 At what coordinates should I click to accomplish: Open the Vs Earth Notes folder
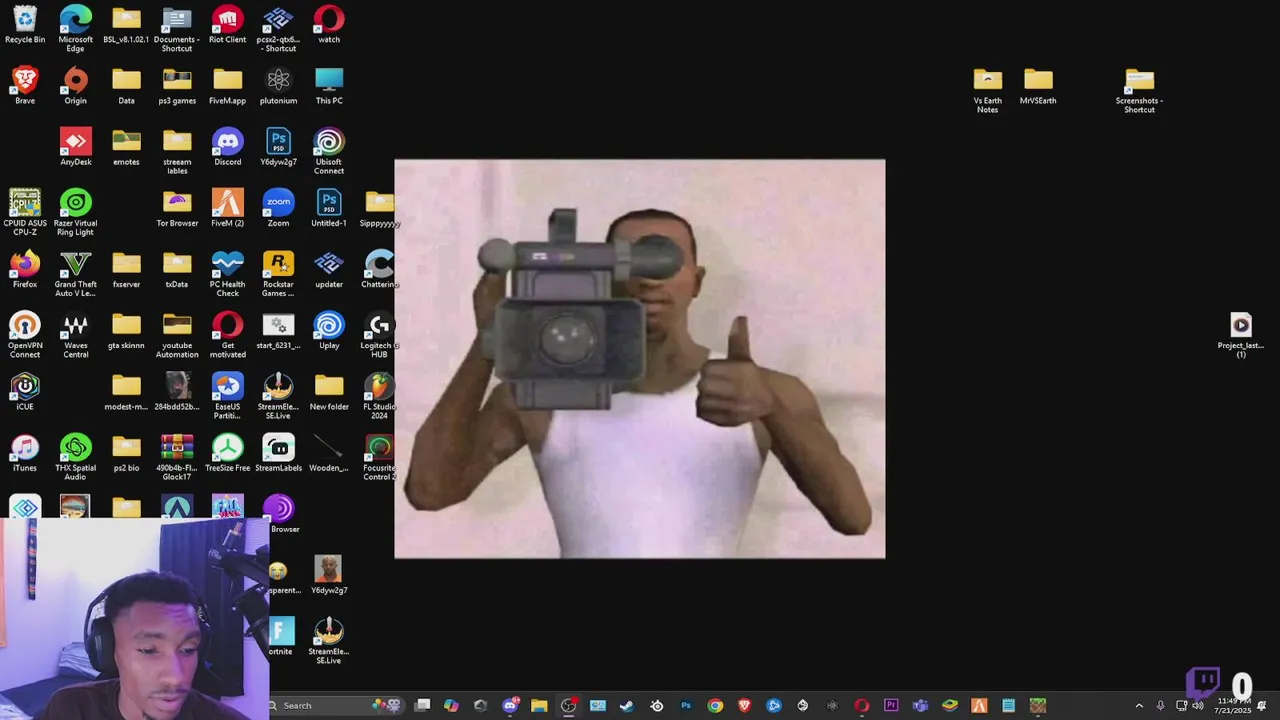(987, 90)
